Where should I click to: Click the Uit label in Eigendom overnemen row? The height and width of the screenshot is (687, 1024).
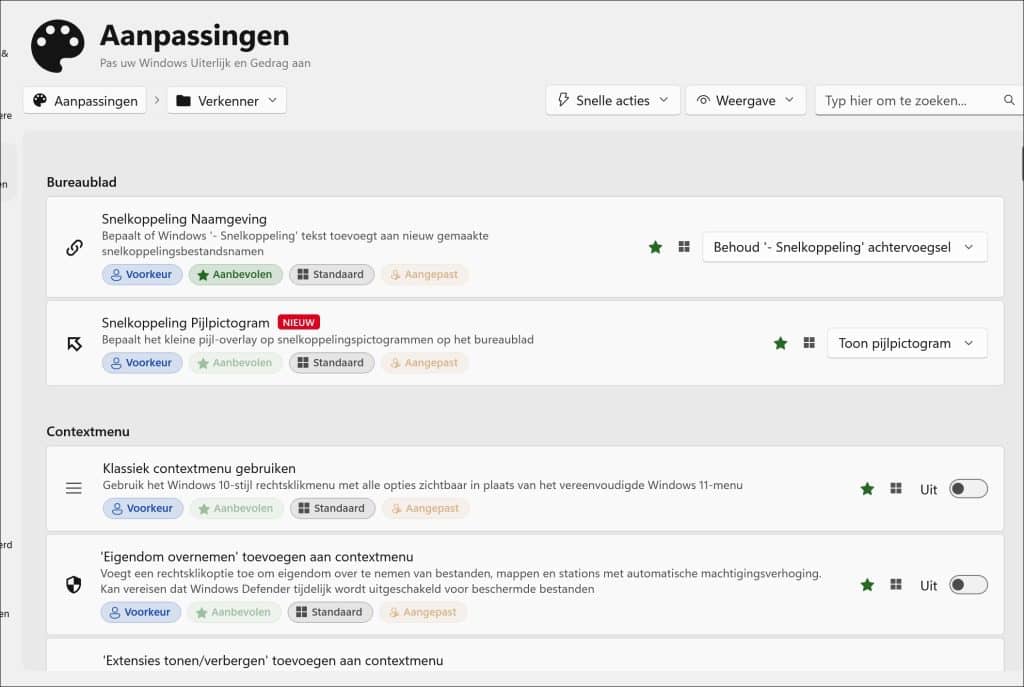pyautogui.click(x=929, y=585)
